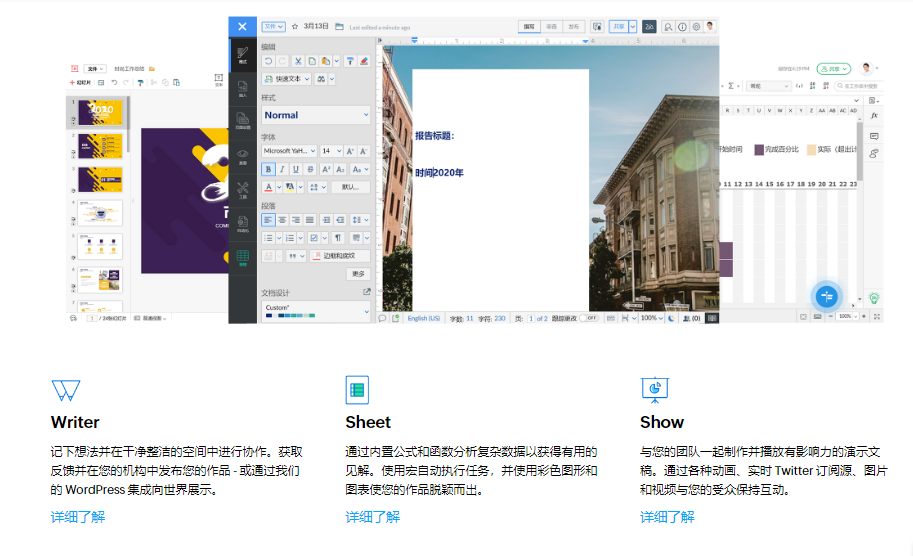This screenshot has width=913, height=556.
Task: Click the Writer 详细了解 link
Action: tap(77, 517)
